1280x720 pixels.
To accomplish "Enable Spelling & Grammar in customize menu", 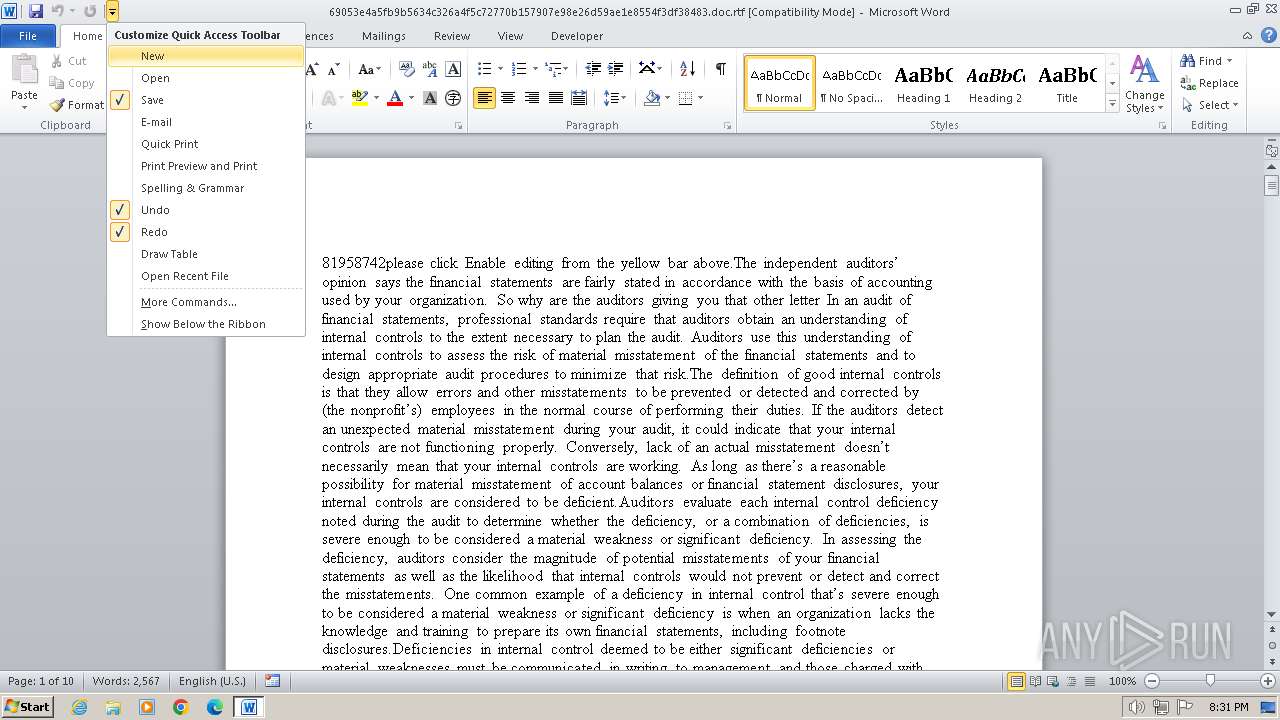I will coord(205,188).
